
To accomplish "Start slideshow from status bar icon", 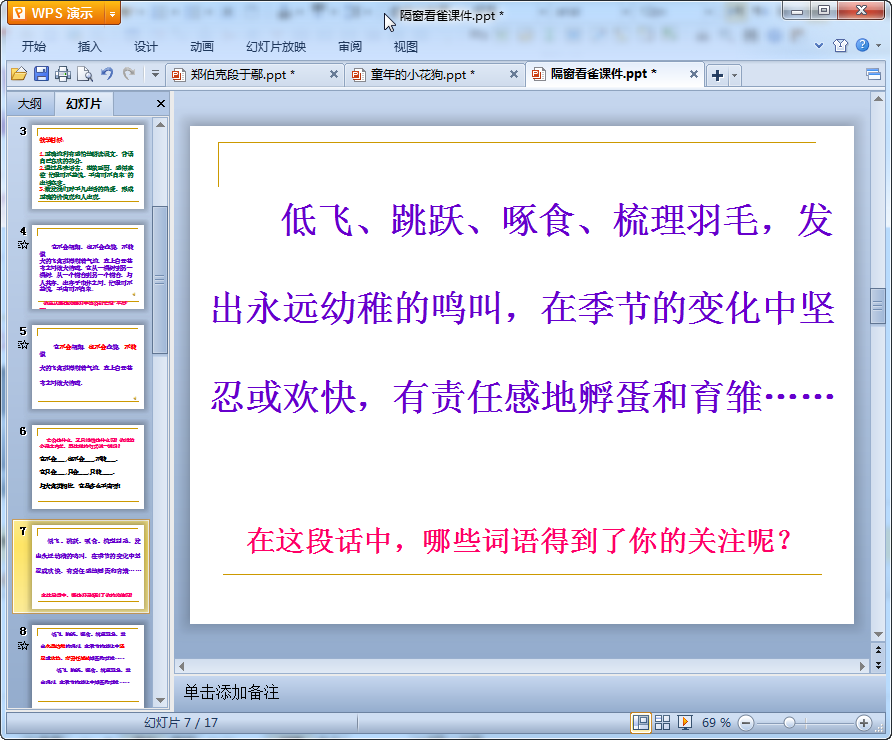I will tap(685, 723).
